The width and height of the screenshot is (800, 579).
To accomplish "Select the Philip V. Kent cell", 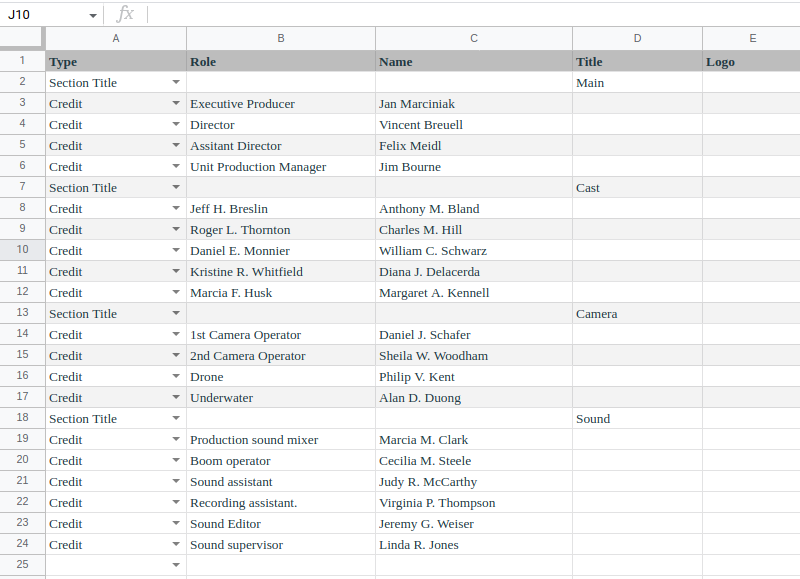I will [x=473, y=376].
